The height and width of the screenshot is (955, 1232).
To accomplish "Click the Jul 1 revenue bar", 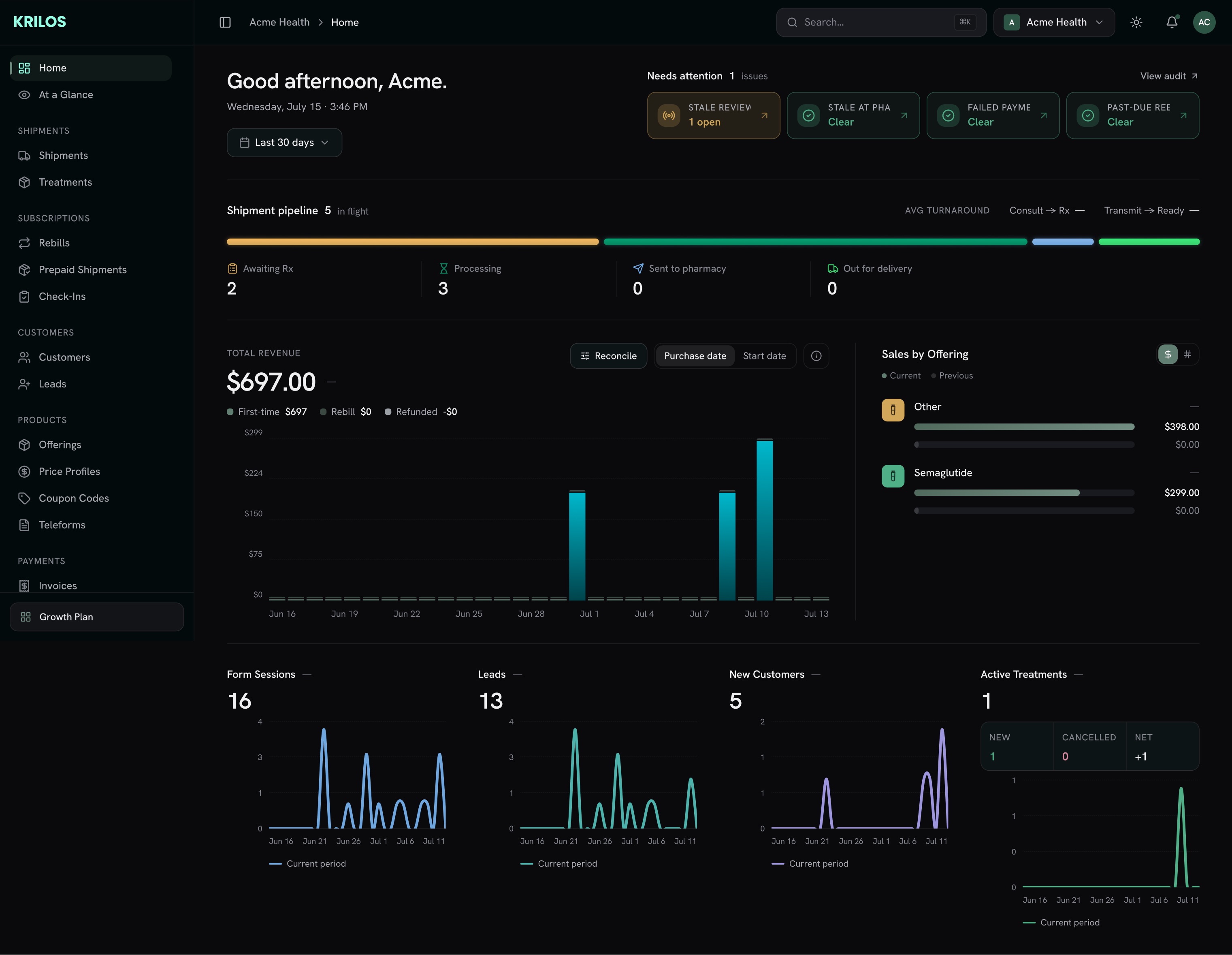I will tap(577, 545).
